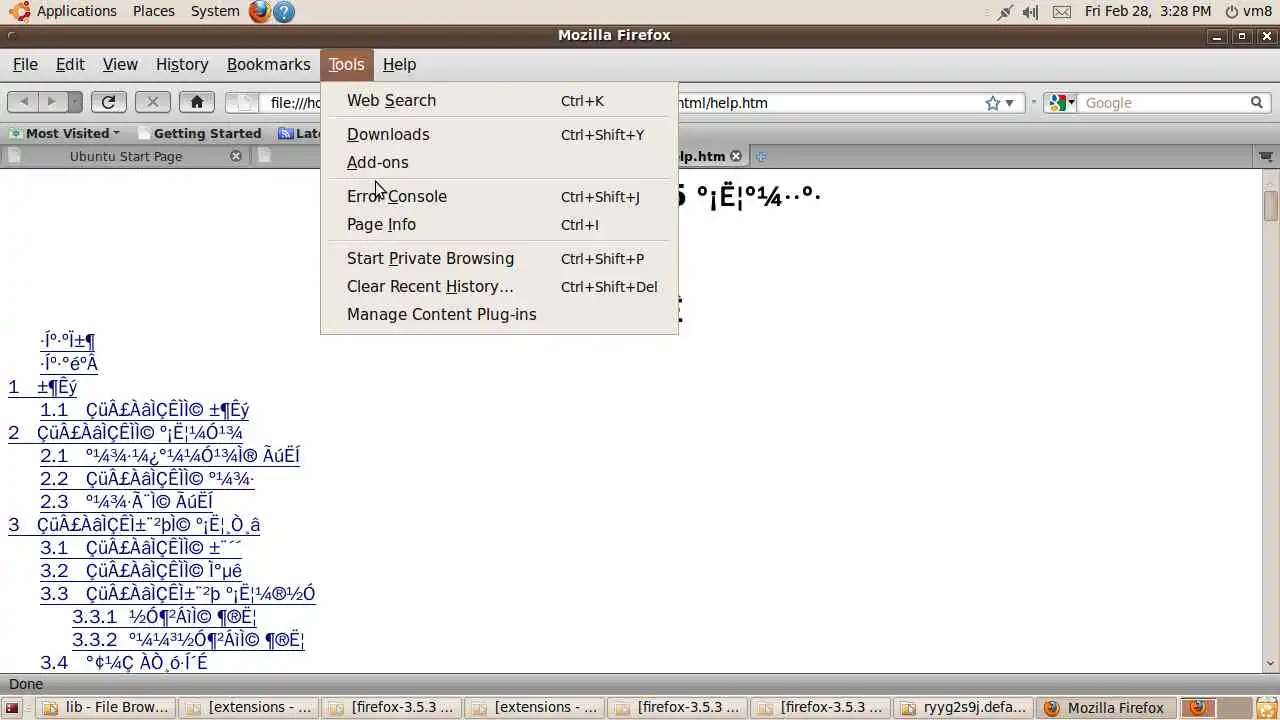The height and width of the screenshot is (720, 1280).
Task: Select Add-ons in the Tools menu
Action: click(x=499, y=162)
